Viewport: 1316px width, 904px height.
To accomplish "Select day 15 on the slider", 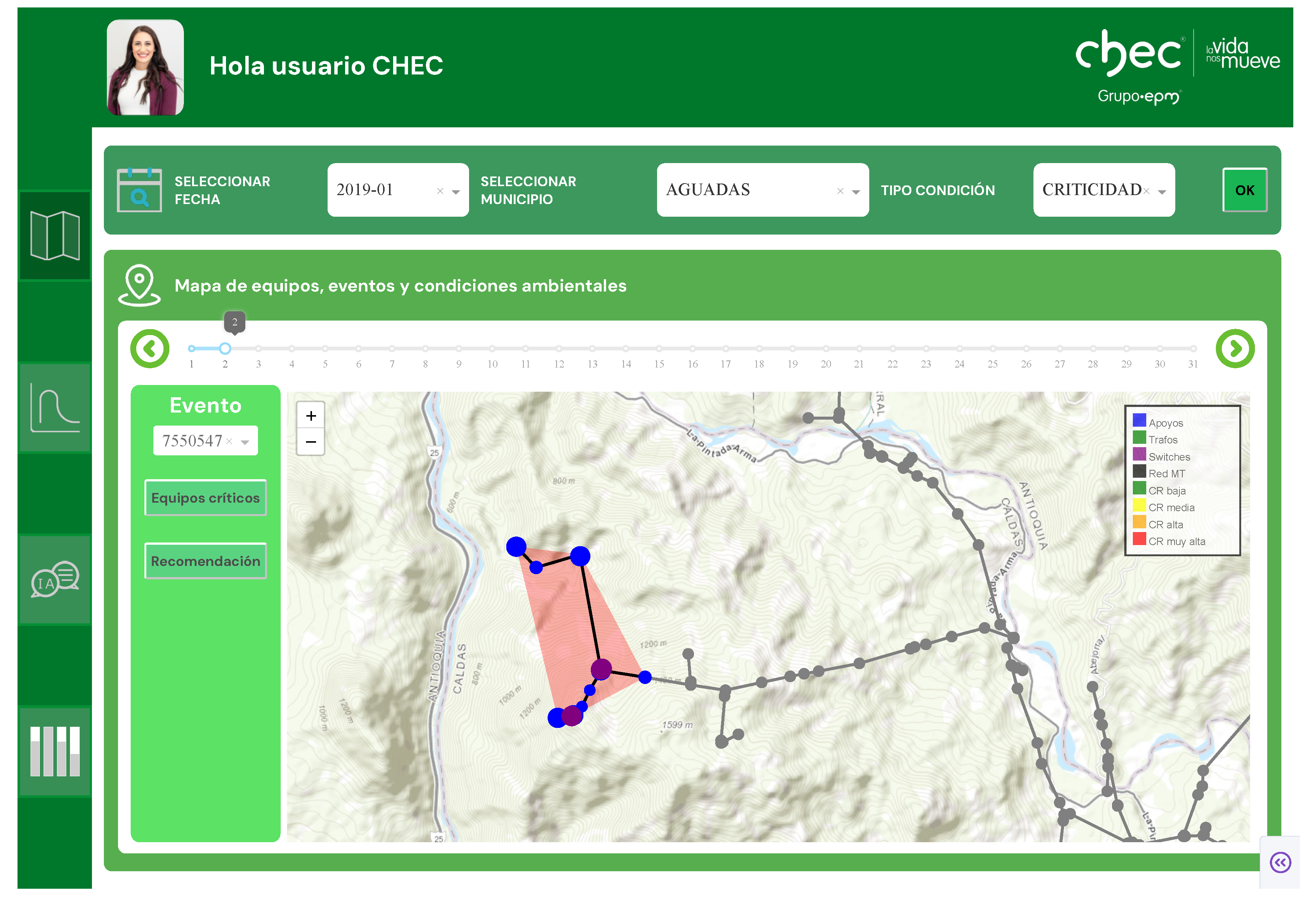I will click(659, 349).
